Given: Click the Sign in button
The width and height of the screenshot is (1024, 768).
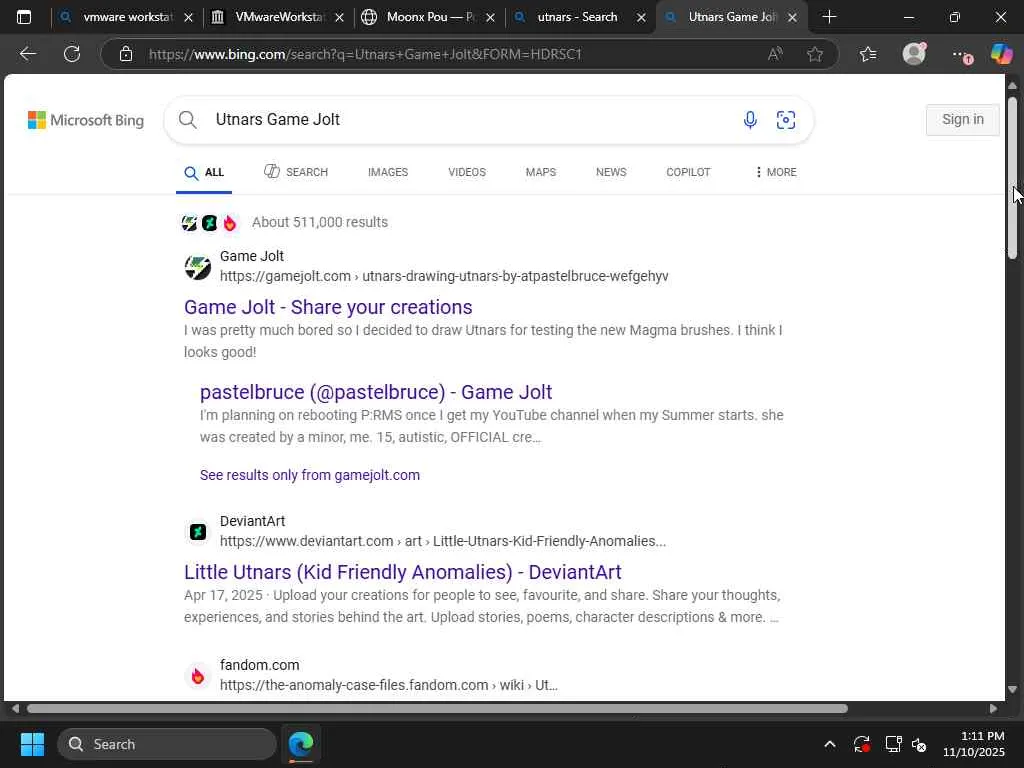Looking at the screenshot, I should pos(963,120).
